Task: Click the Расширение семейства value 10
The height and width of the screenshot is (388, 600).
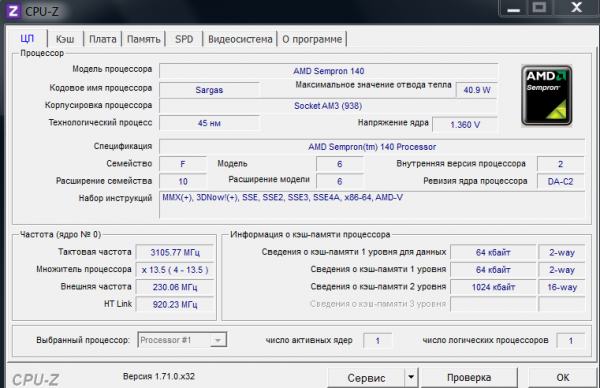Action: (x=183, y=181)
